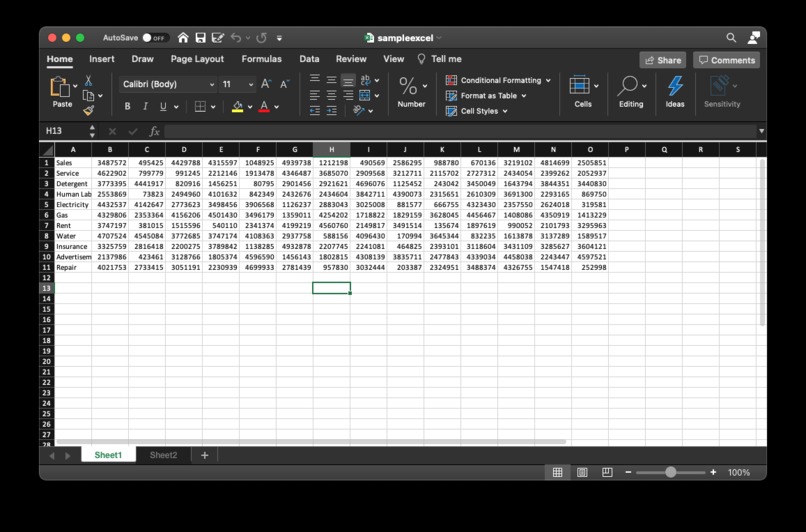Activate the Format Painter brush
The image size is (806, 532).
pyautogui.click(x=88, y=110)
